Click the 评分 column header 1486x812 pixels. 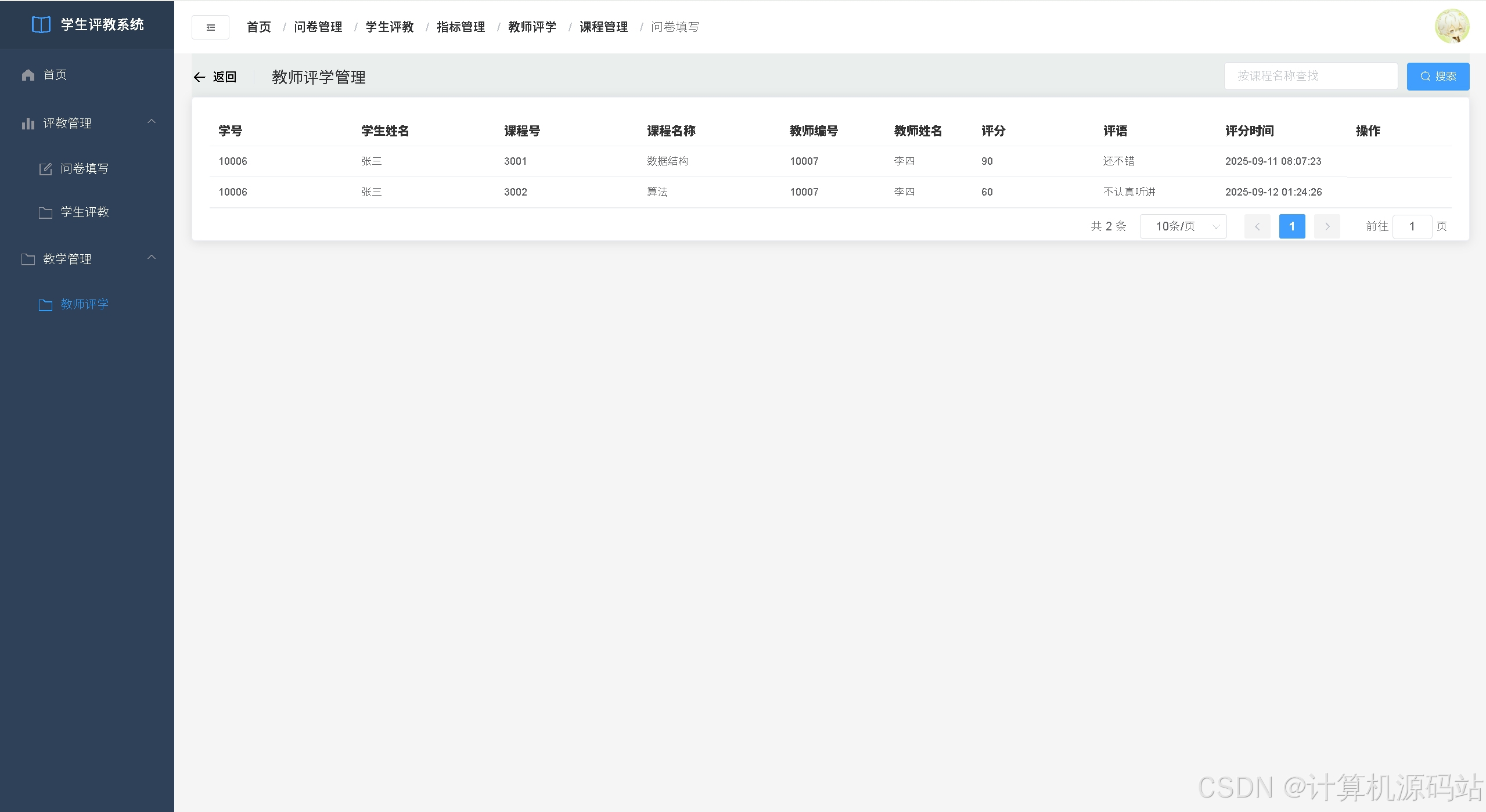click(x=994, y=131)
